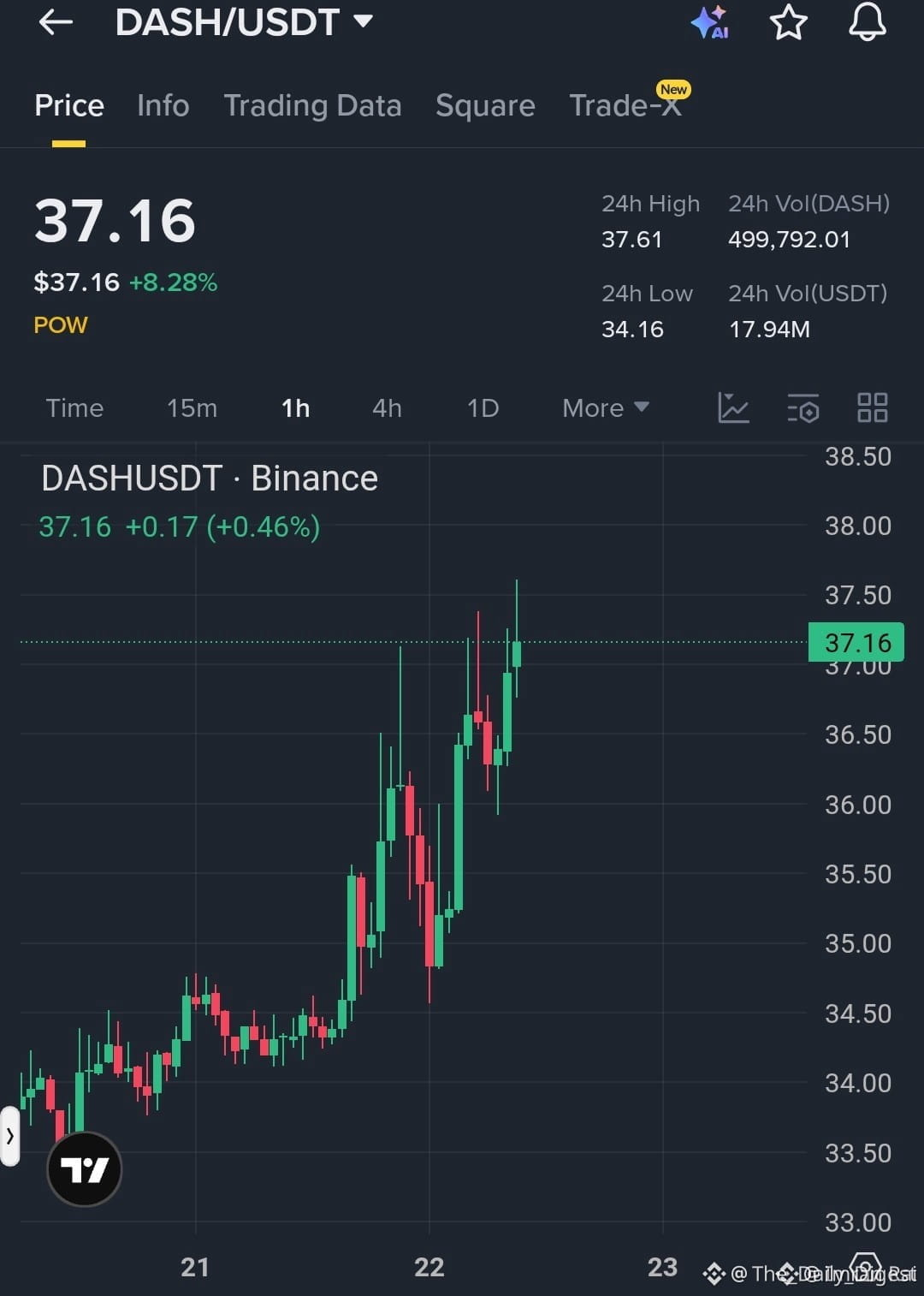Tap the 38.50 price scale label
Viewport: 924px width, 1296px height.
tap(858, 456)
